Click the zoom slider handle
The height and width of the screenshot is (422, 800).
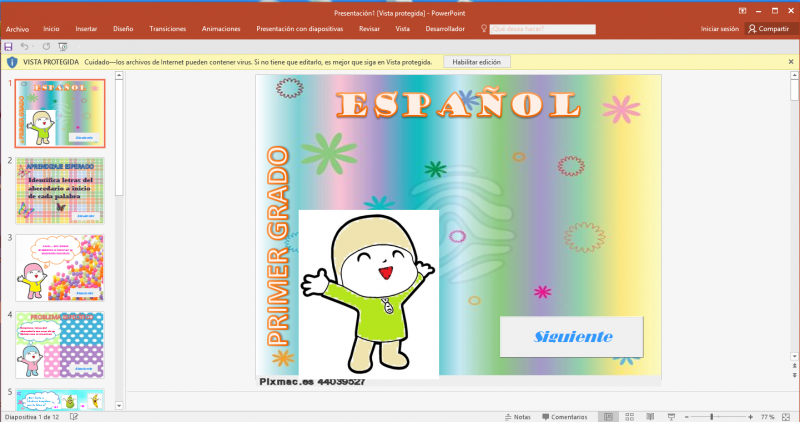pos(712,417)
